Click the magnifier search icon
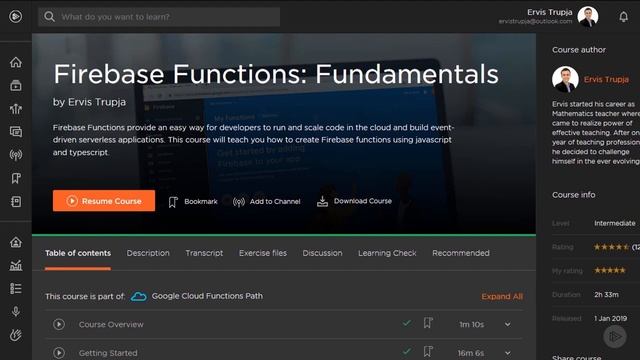 (49, 17)
